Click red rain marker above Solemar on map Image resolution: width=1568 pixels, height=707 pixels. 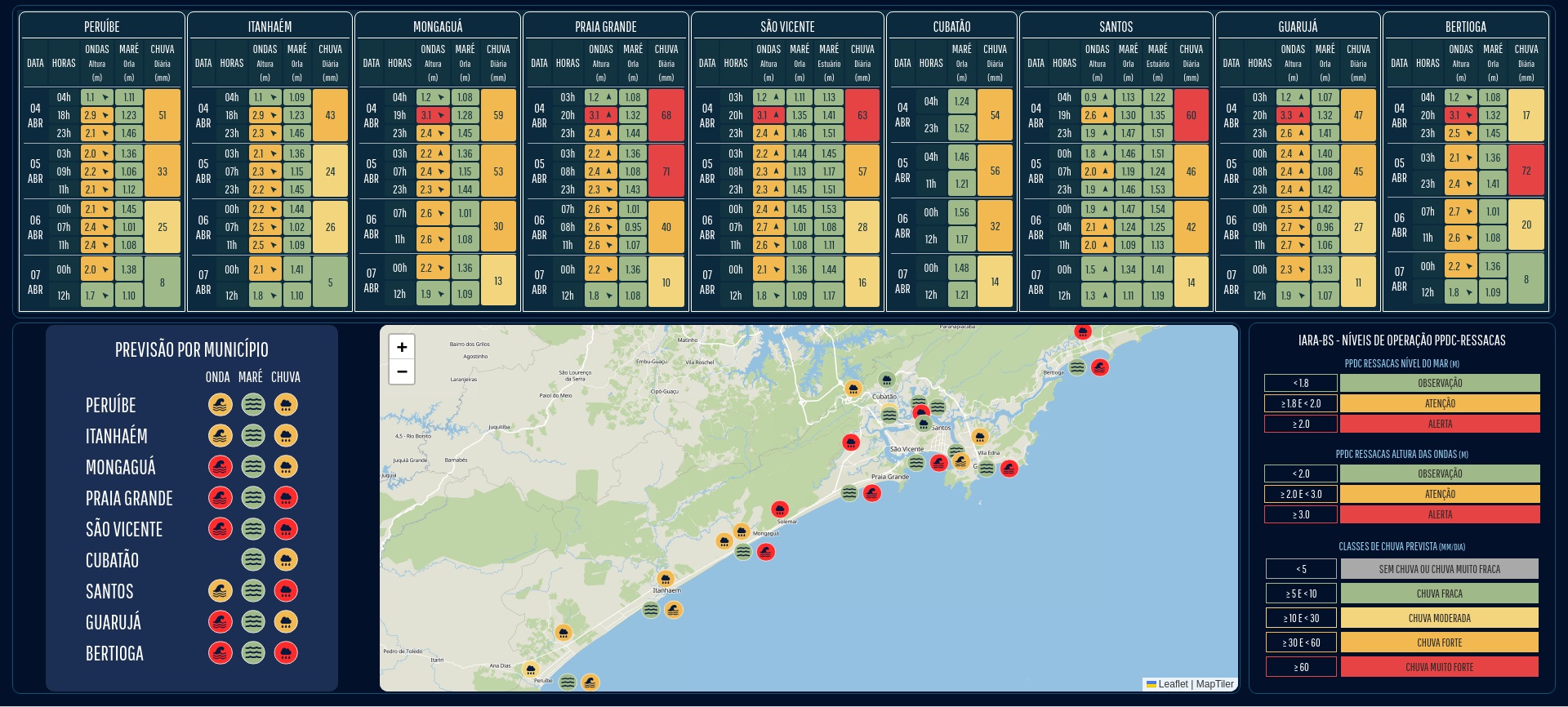(780, 509)
